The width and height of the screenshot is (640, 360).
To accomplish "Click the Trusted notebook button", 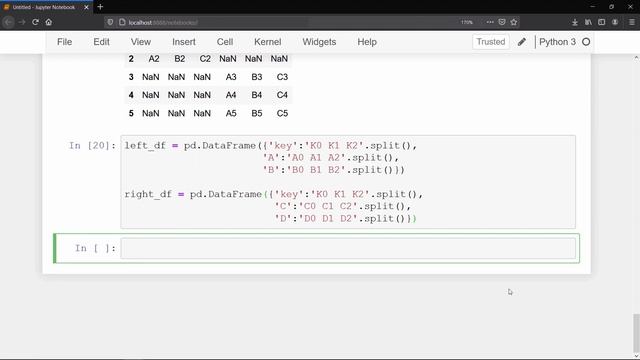I will click(x=491, y=42).
